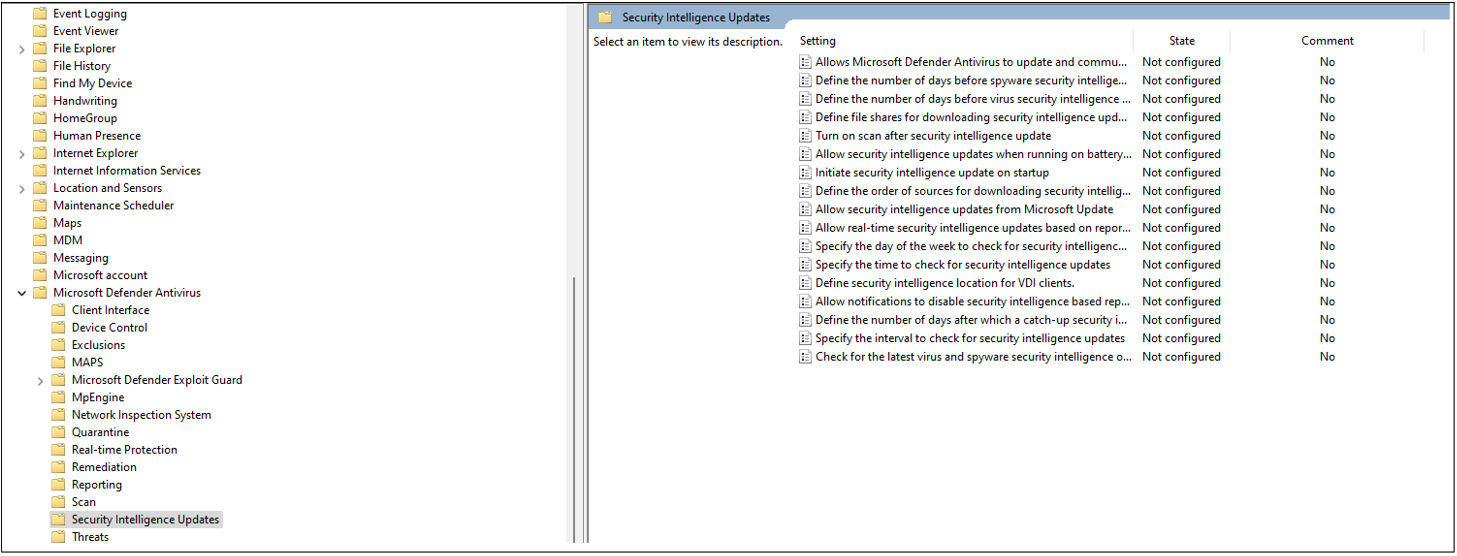Click the File History folder icon
The image size is (1457, 556).
click(x=40, y=66)
